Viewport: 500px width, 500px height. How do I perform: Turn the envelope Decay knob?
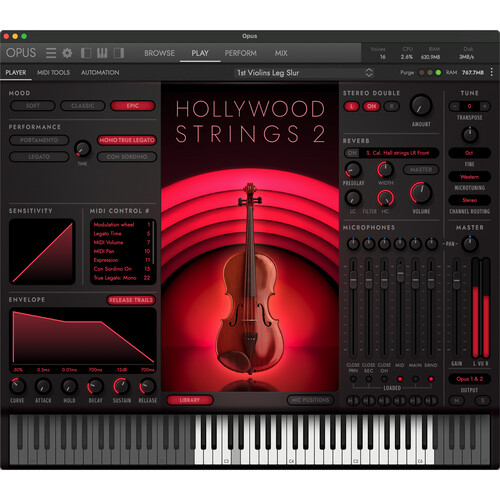coord(95,386)
